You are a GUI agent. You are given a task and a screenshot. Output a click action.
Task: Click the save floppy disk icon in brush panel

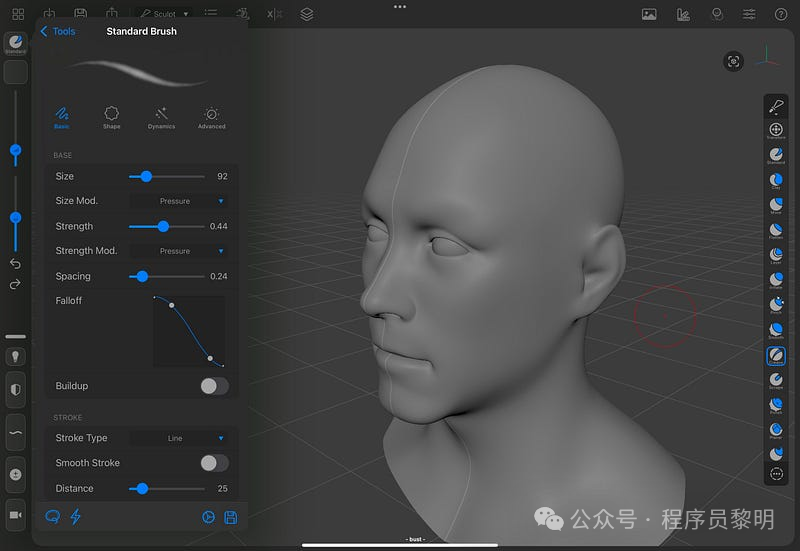coord(231,517)
